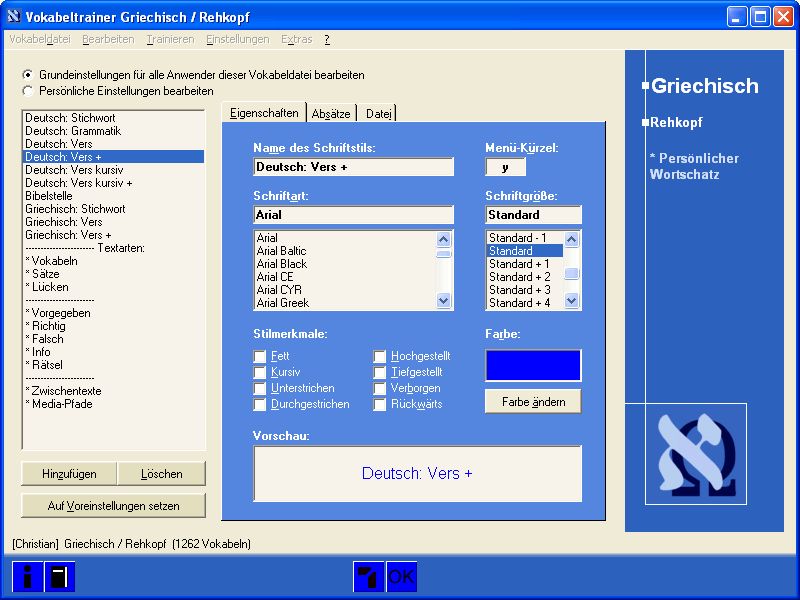
Task: Click Auf Voreinstellungen setzen button
Action: pos(113,506)
